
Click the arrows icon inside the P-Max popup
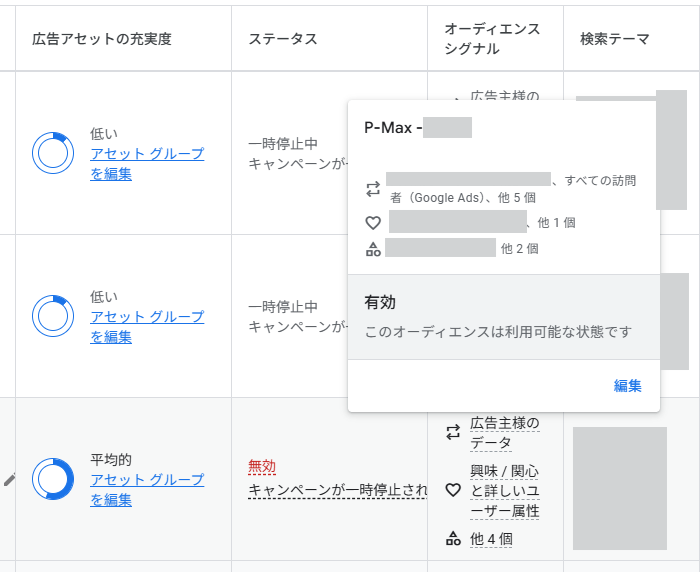tap(373, 189)
